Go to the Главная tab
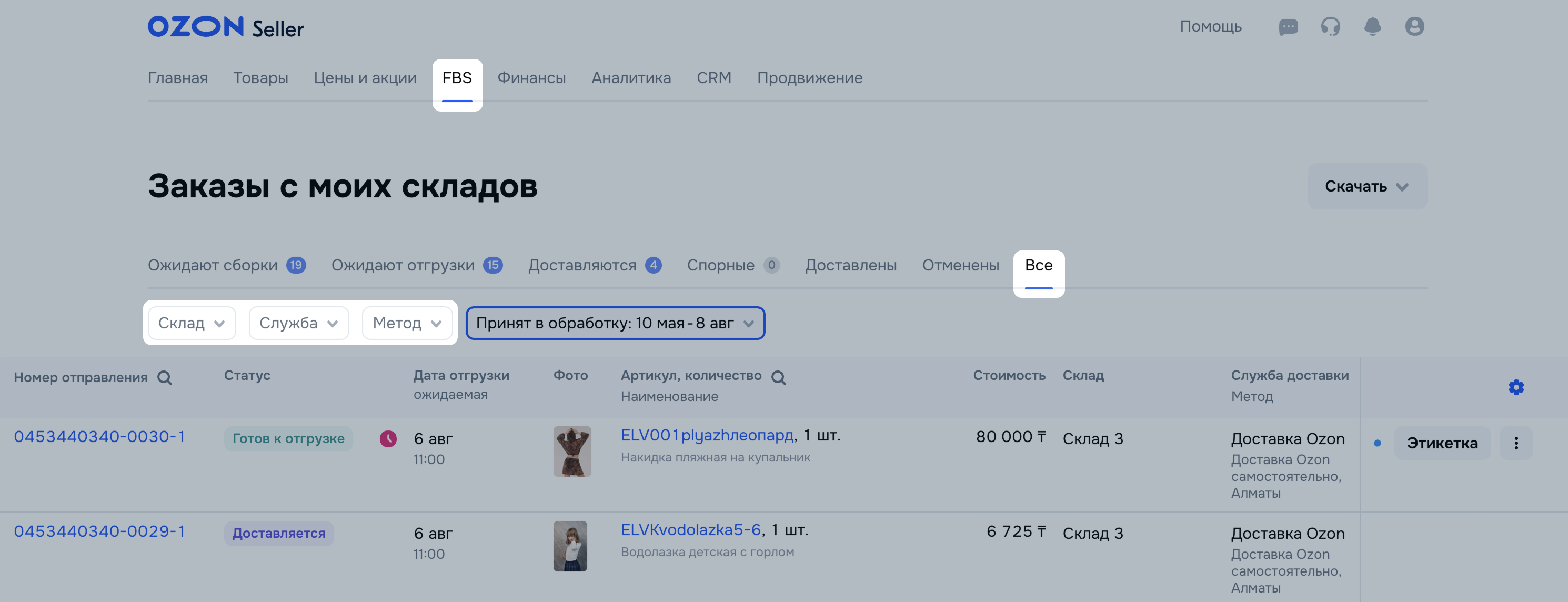Screen dimensions: 1568x602 click(178, 78)
